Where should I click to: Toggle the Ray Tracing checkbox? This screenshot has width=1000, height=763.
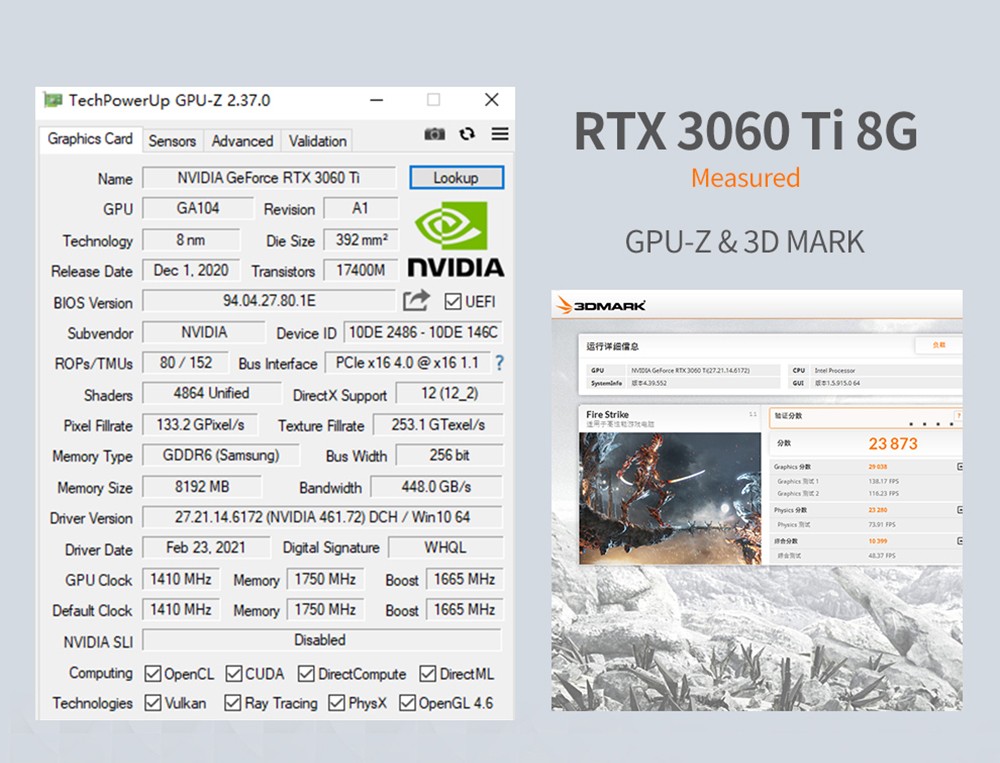tap(231, 703)
